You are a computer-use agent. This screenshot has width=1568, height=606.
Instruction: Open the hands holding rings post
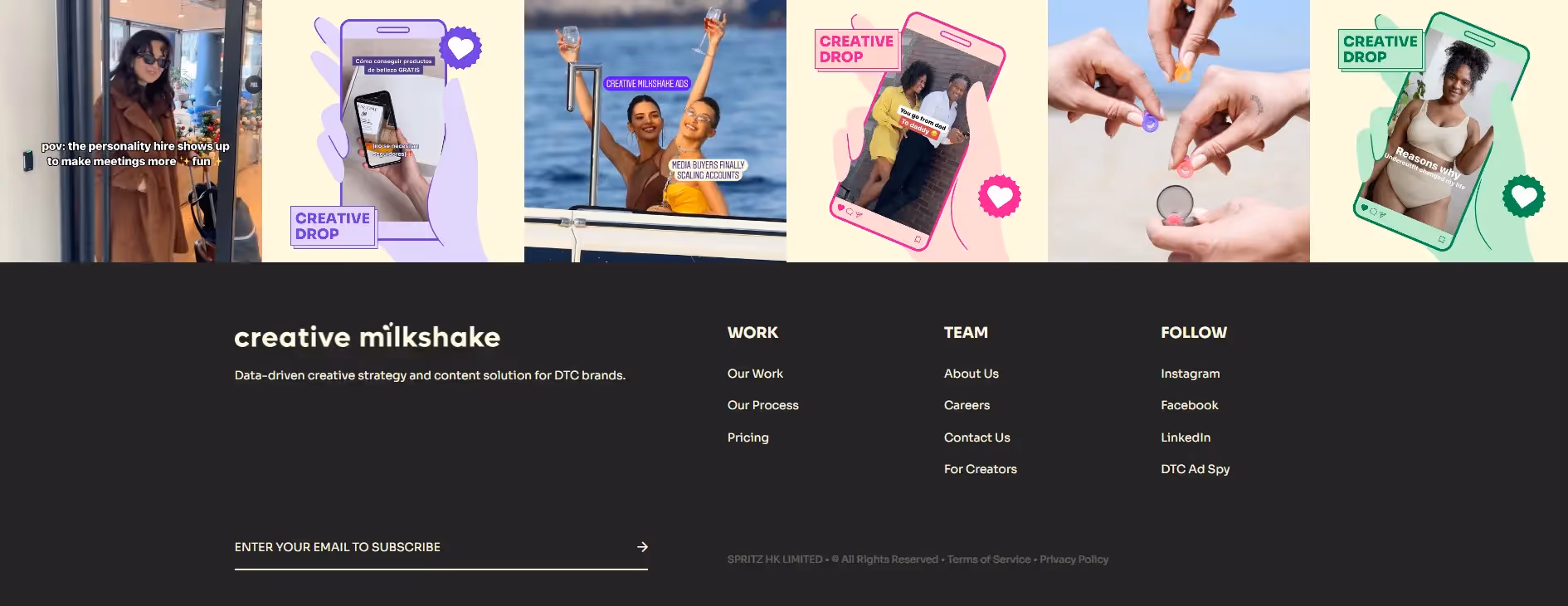point(1179,131)
